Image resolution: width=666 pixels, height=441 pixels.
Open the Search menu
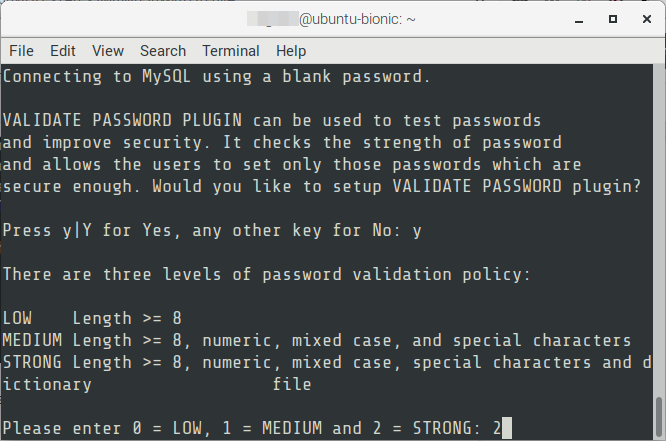[x=163, y=51]
